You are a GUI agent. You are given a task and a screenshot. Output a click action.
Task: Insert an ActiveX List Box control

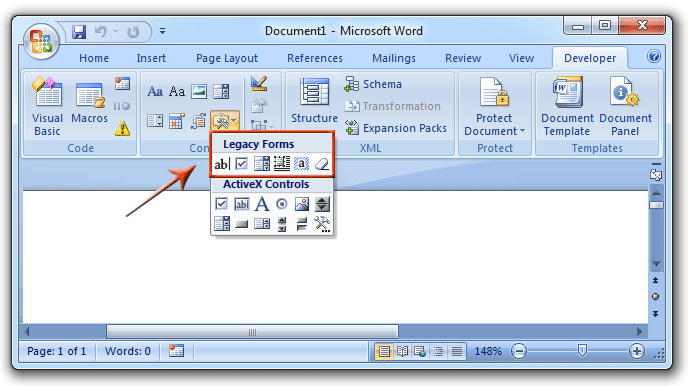pyautogui.click(x=262, y=224)
